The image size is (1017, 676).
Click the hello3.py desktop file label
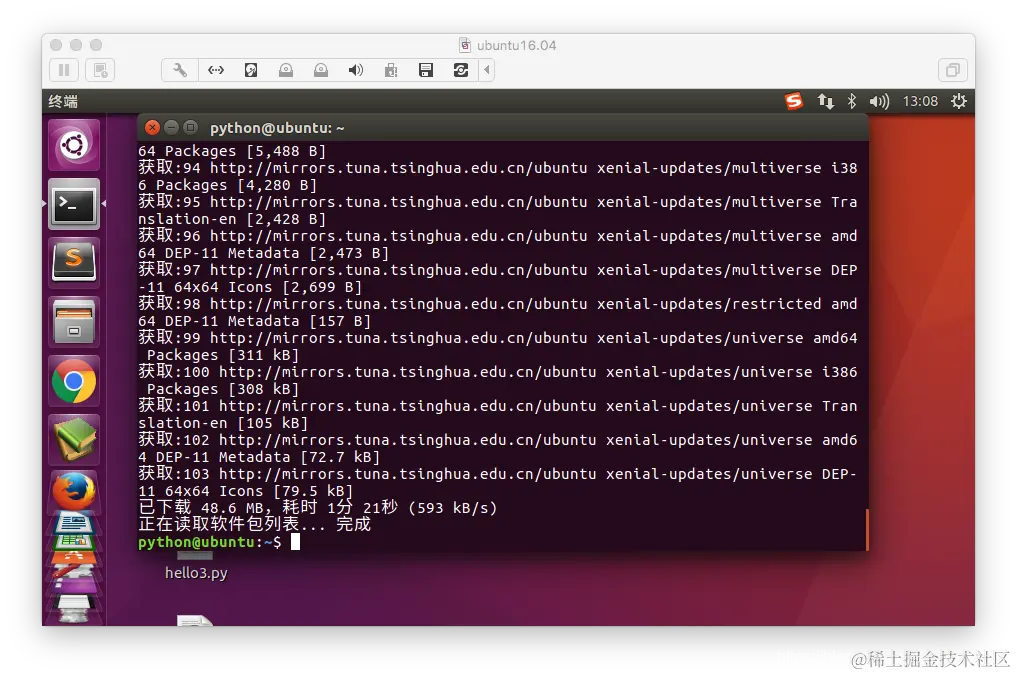pos(196,573)
